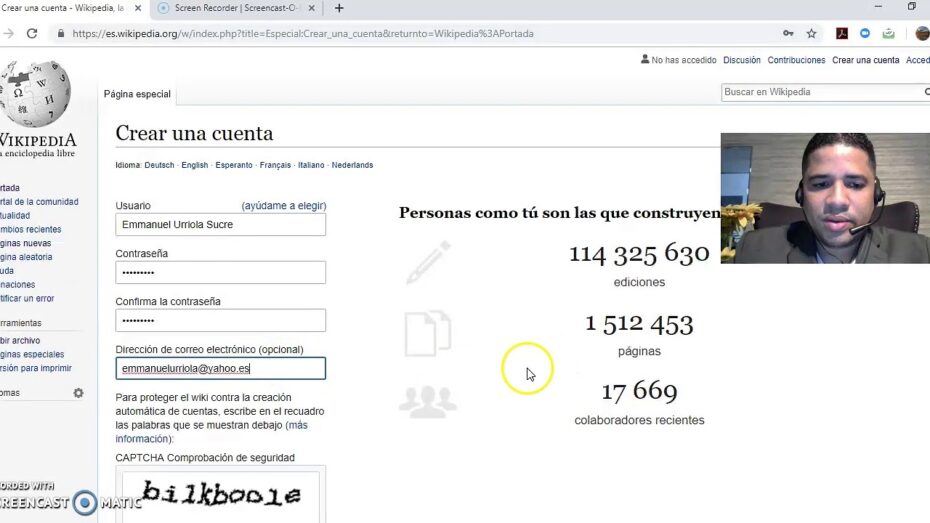The image size is (930, 523).
Task: Click the blue round extension icon
Action: click(x=865, y=34)
